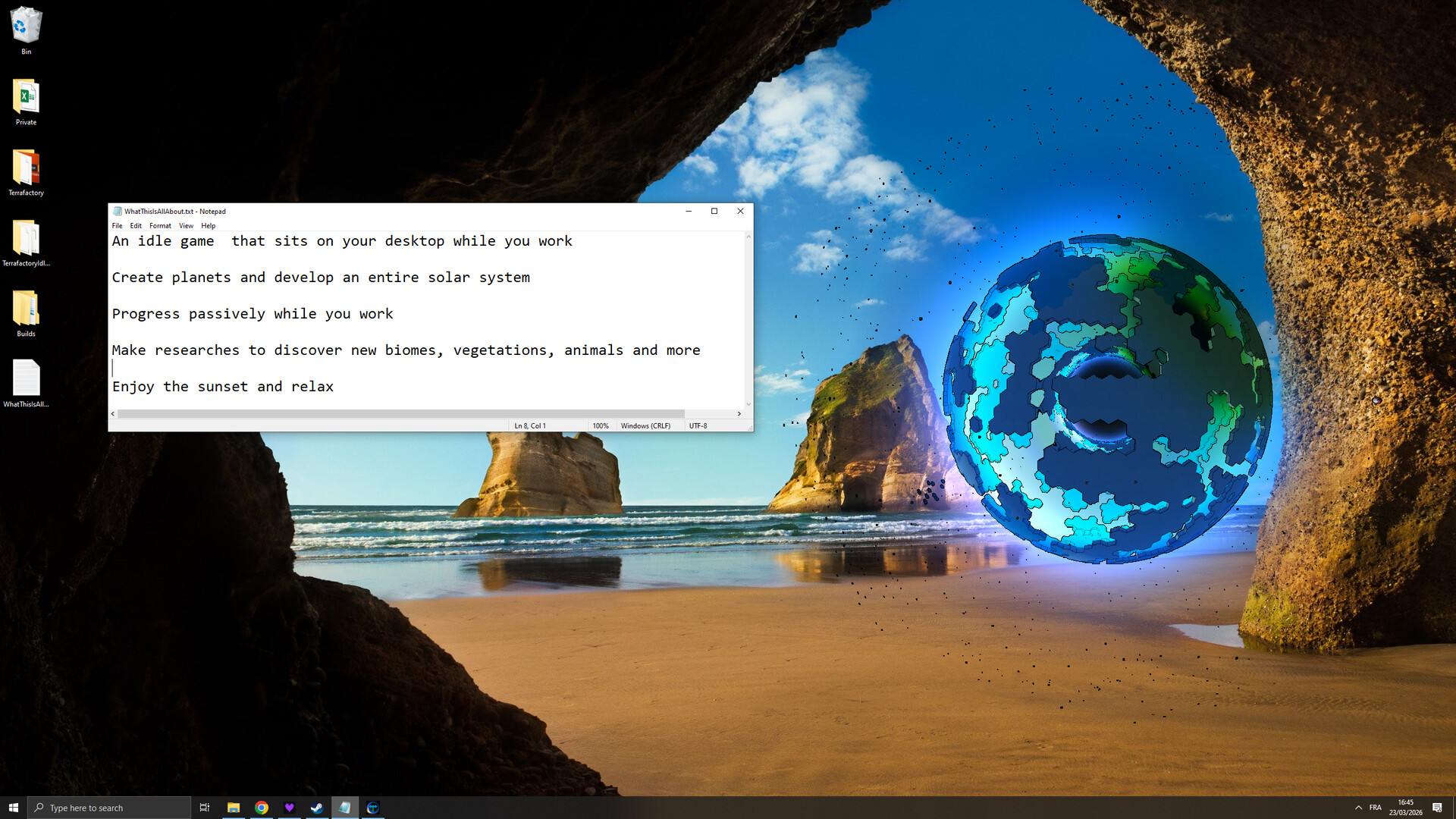This screenshot has height=819, width=1456.
Task: Click the purple heart taskbar app
Action: (289, 808)
